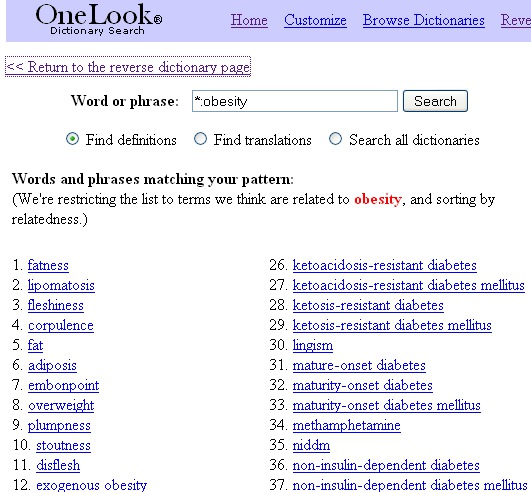Open result 29, ketosis-resistant diabetes mellitus
The image size is (531, 492).
pos(392,325)
